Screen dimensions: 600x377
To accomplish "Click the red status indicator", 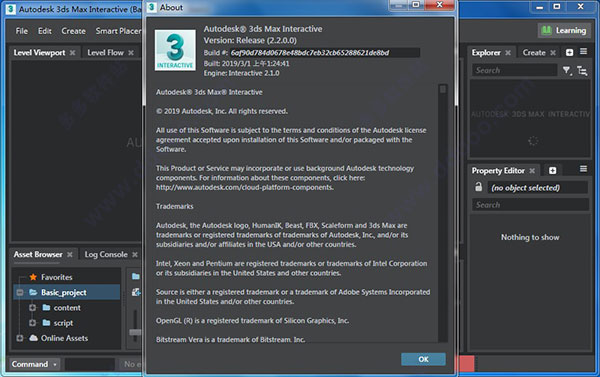I will [466, 364].
